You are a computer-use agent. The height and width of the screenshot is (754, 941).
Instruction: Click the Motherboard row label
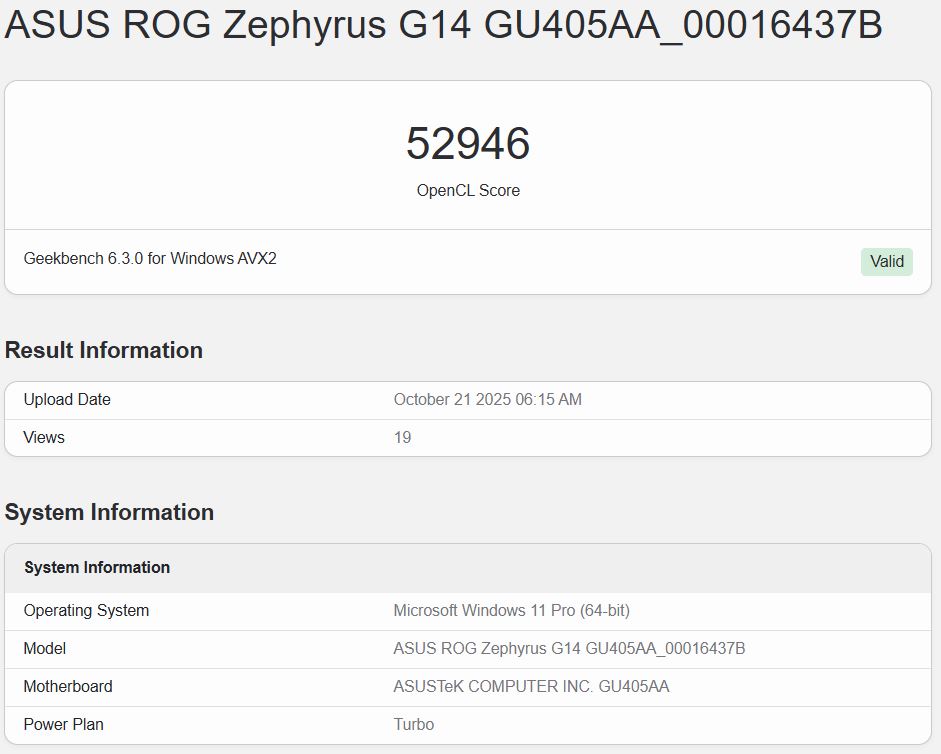pyautogui.click(x=68, y=687)
